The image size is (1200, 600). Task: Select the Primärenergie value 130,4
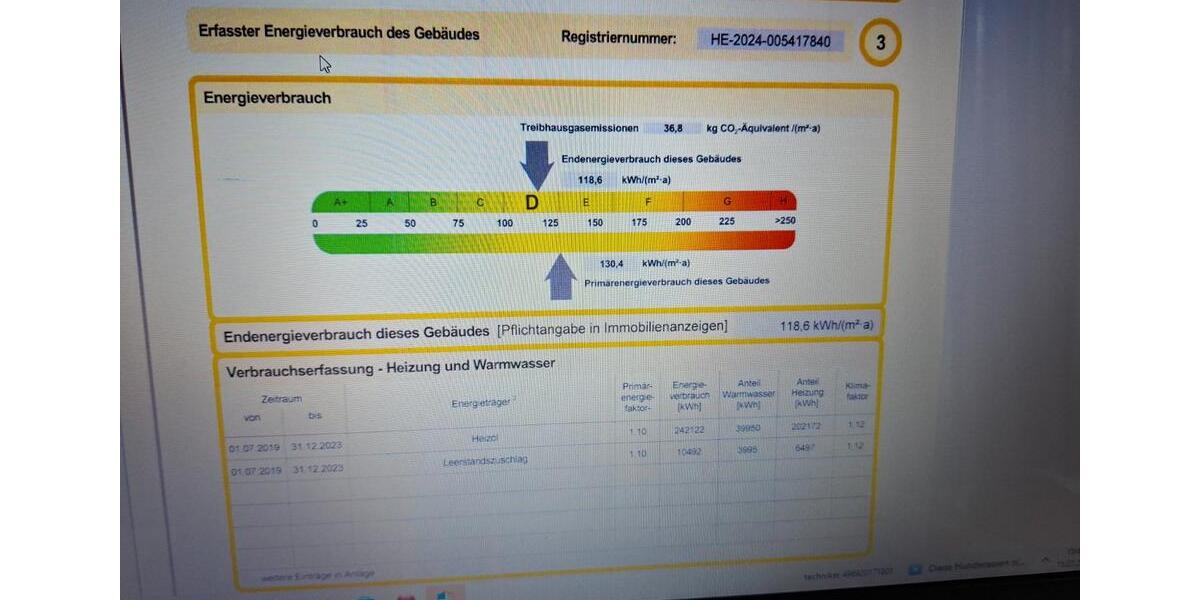click(611, 264)
